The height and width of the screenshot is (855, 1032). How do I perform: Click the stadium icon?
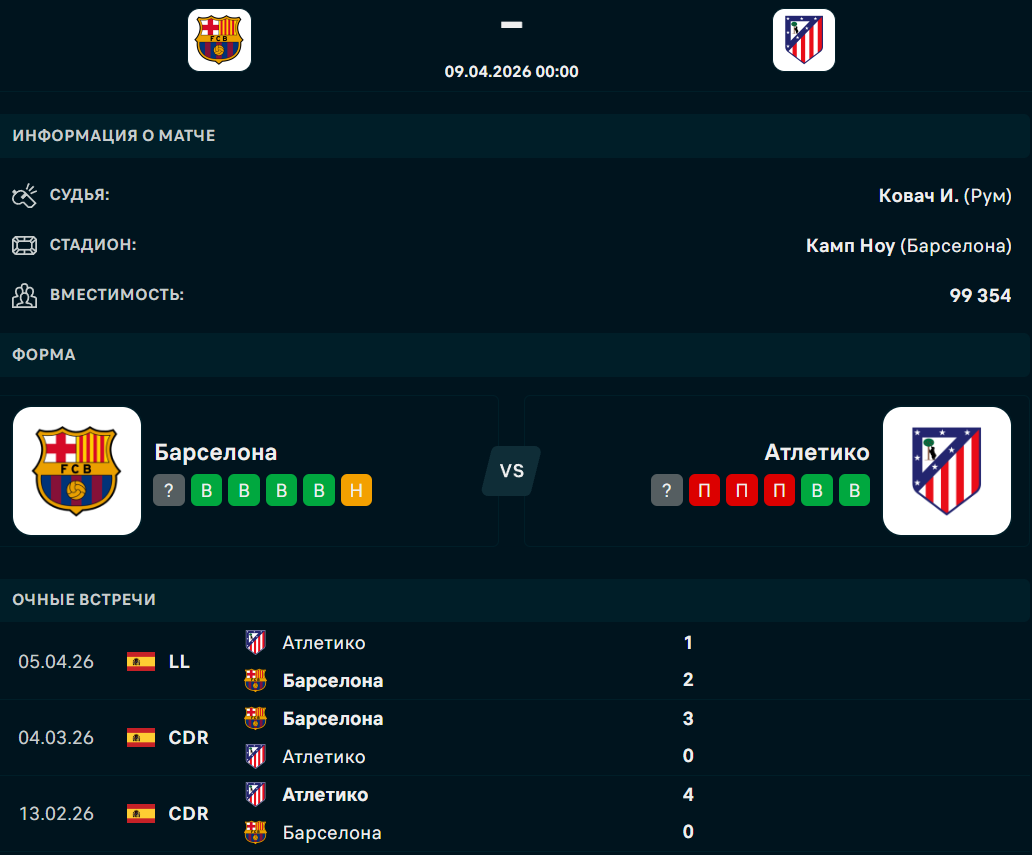24,245
